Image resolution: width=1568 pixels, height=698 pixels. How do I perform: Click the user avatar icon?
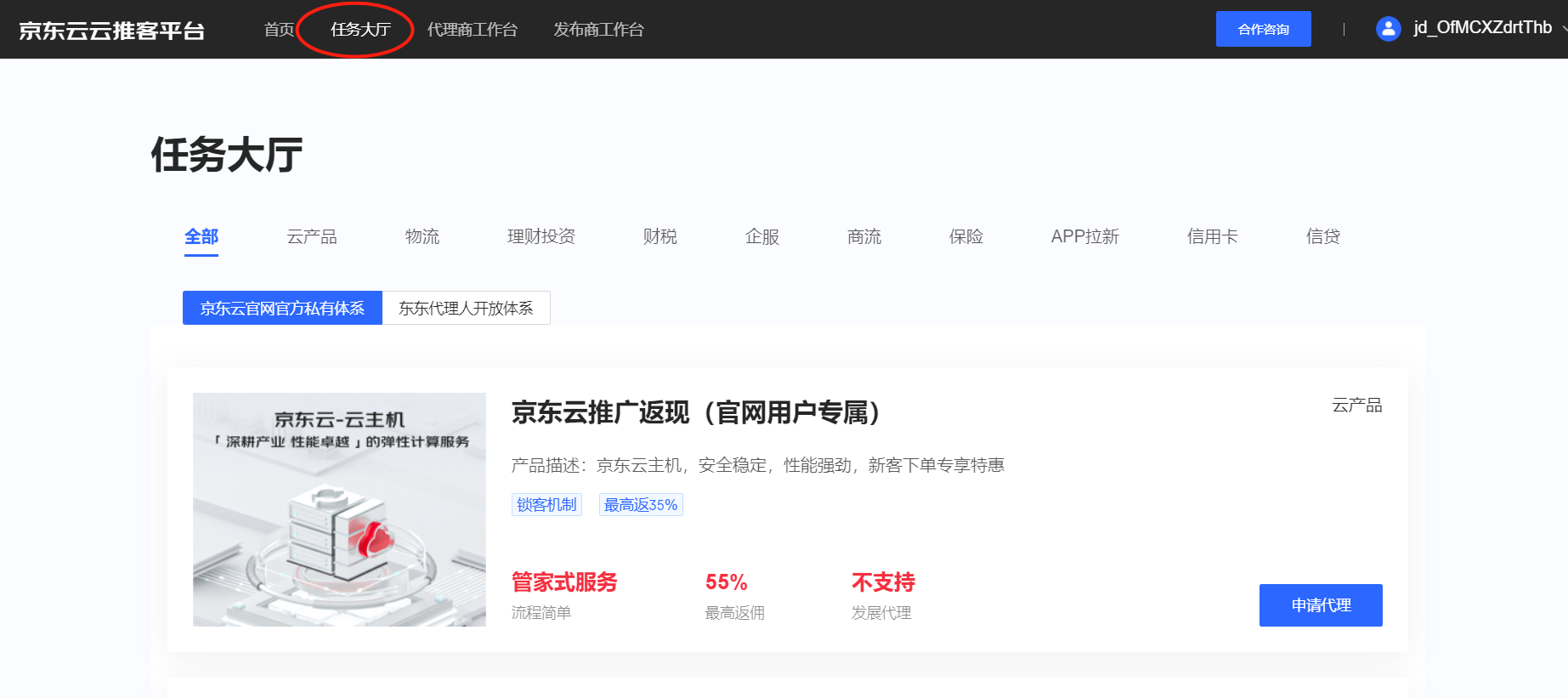(1388, 29)
